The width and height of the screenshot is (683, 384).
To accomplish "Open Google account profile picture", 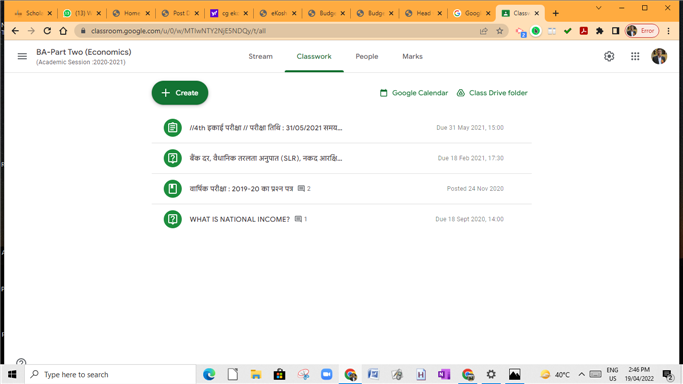I will point(659,56).
